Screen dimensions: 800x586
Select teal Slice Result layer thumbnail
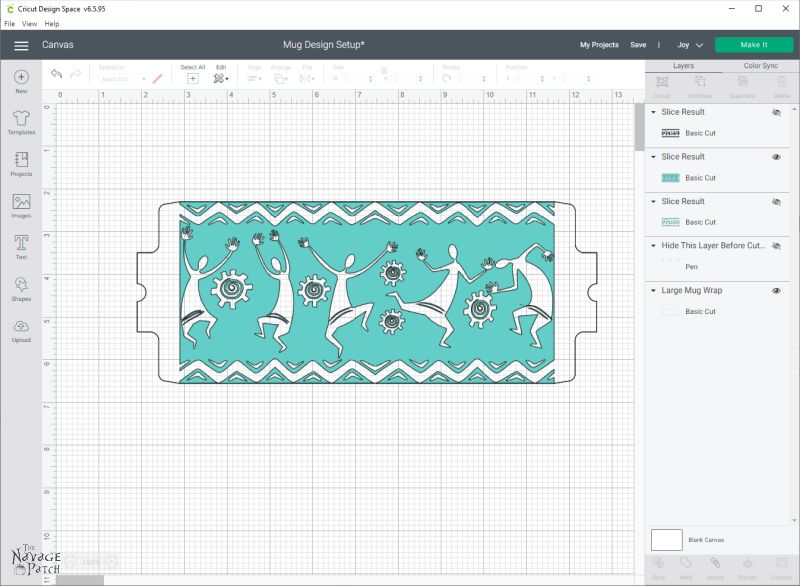pos(670,178)
